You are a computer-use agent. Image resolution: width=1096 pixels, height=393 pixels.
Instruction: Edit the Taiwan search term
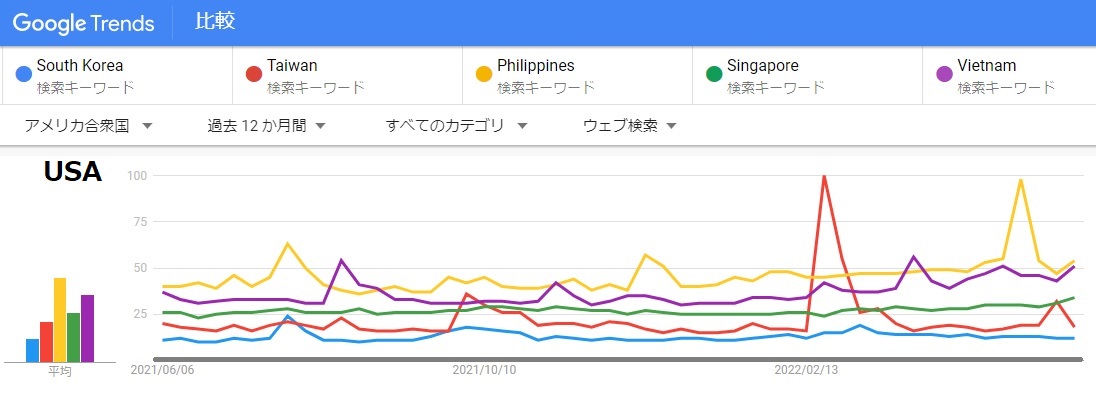pyautogui.click(x=347, y=76)
